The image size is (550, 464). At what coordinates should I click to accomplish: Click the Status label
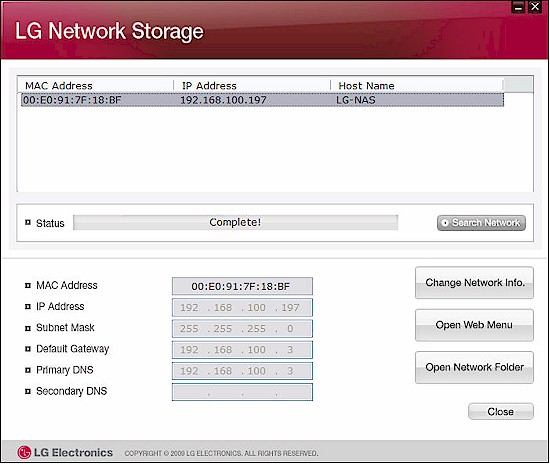pos(50,223)
